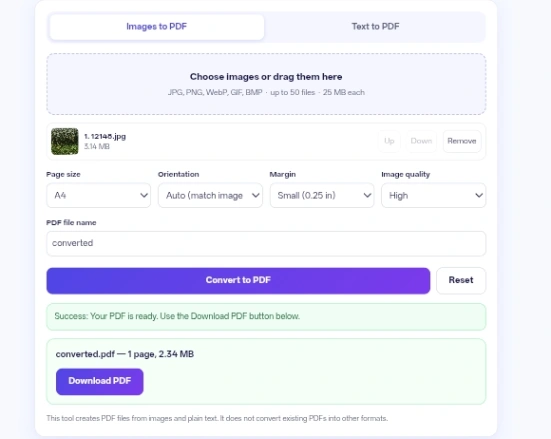This screenshot has height=439, width=551.
Task: Select the 12148.jpg file name text
Action: [x=105, y=136]
